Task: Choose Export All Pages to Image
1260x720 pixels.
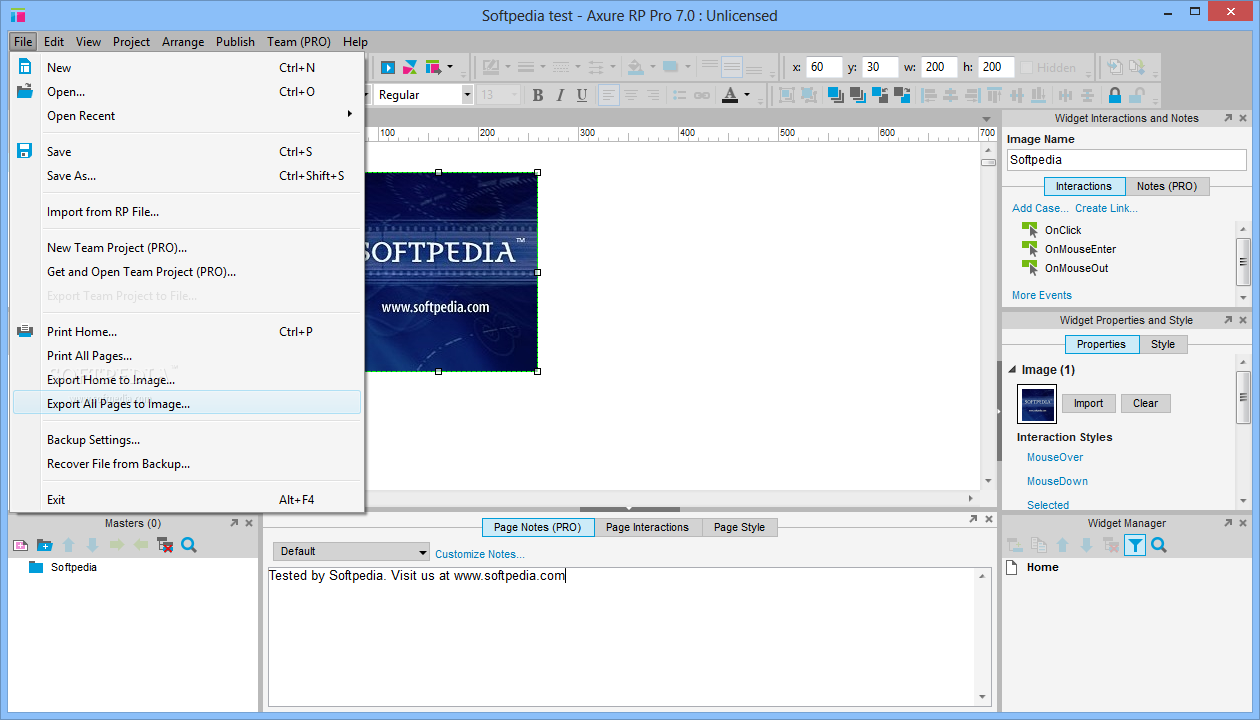Action: [x=186, y=403]
